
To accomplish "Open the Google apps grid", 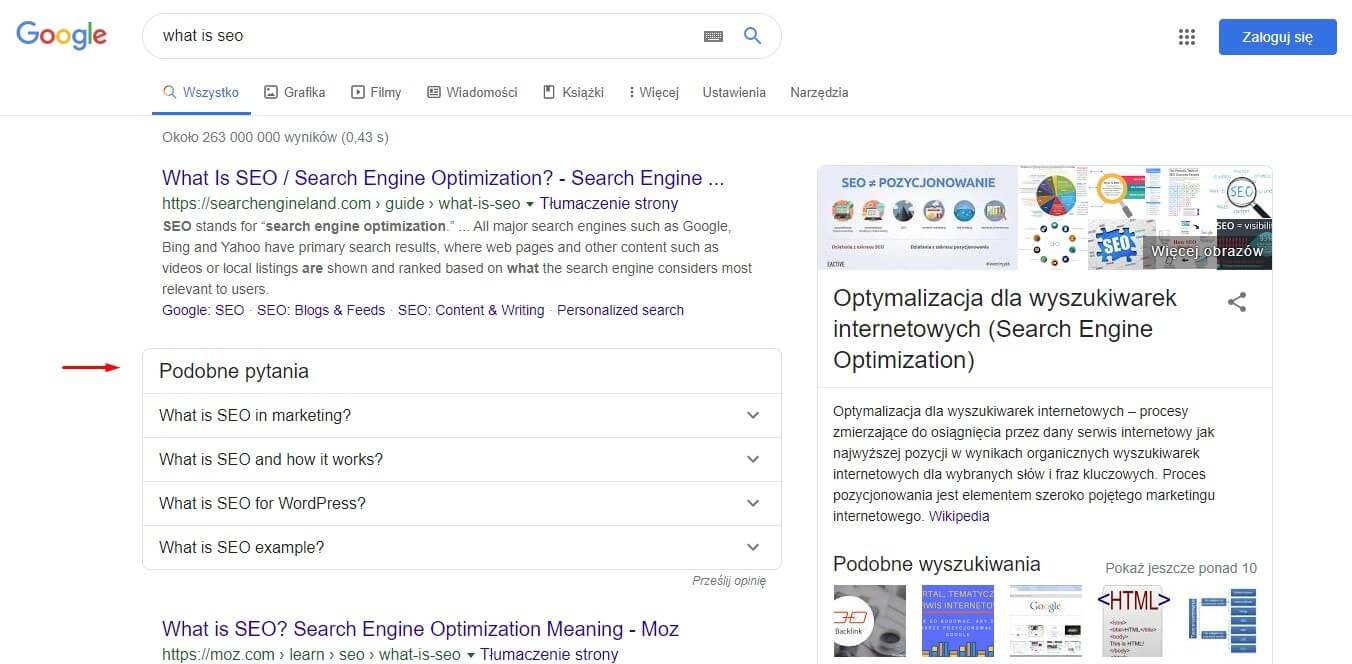I will pyautogui.click(x=1187, y=37).
